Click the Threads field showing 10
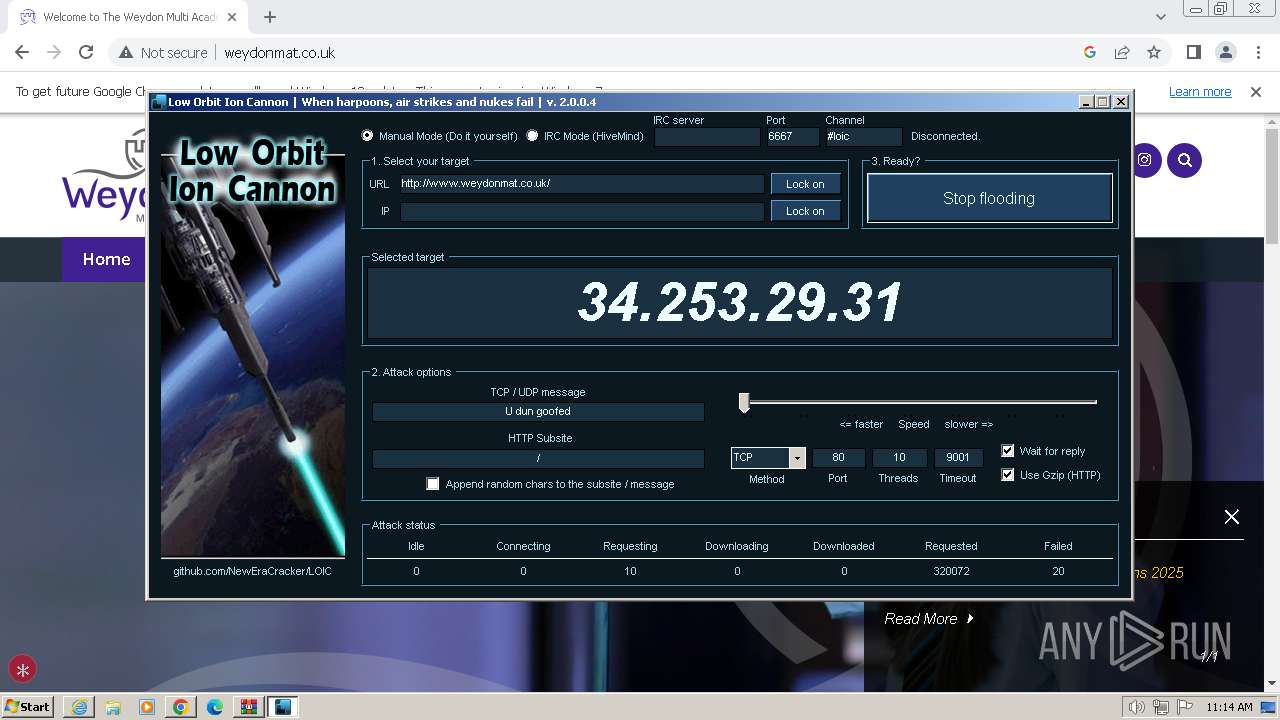 click(899, 457)
